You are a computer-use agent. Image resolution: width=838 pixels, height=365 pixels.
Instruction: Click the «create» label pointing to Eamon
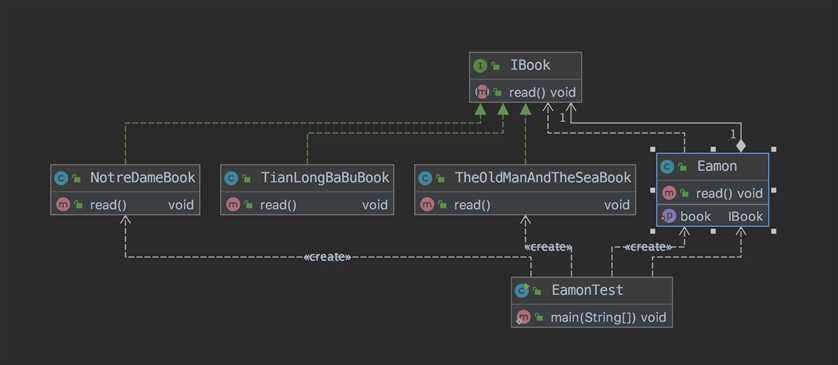click(x=648, y=247)
